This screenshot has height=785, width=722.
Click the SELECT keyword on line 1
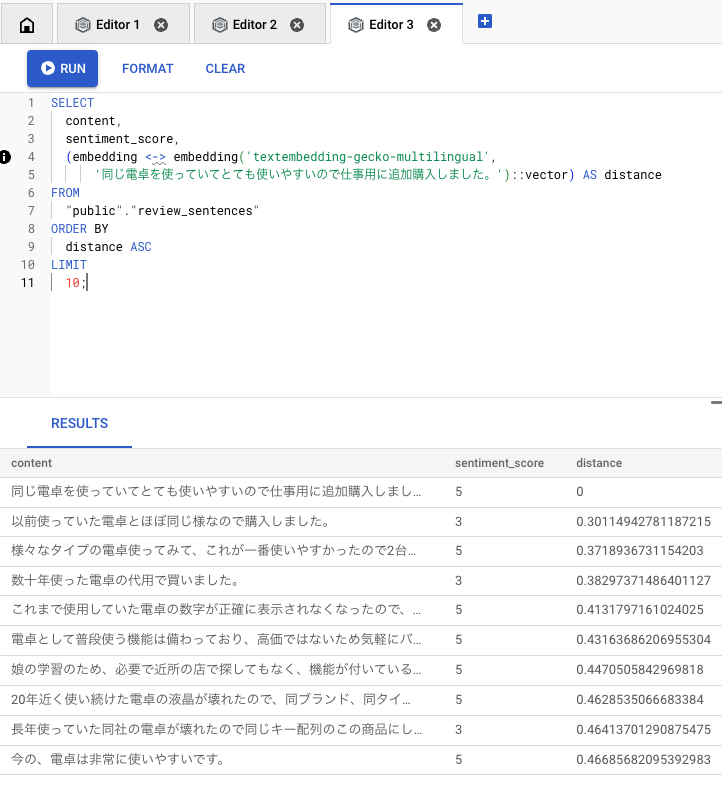click(x=73, y=103)
